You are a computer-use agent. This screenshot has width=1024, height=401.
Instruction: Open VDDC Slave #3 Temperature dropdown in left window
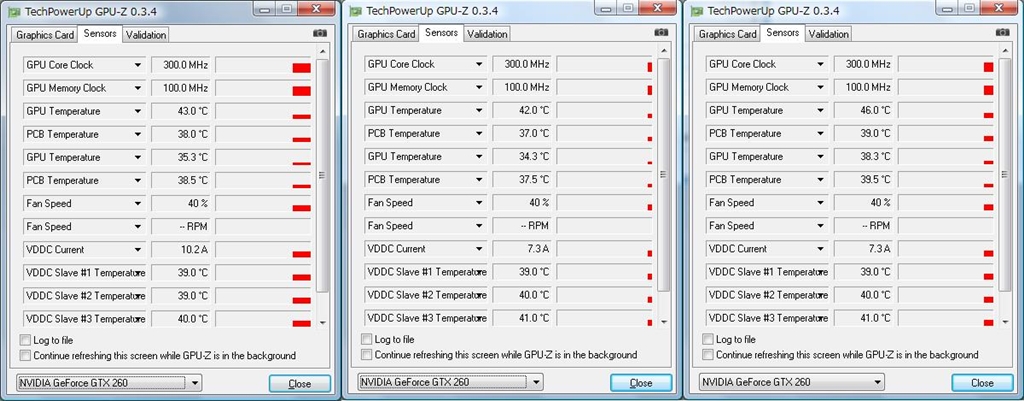tap(84, 319)
